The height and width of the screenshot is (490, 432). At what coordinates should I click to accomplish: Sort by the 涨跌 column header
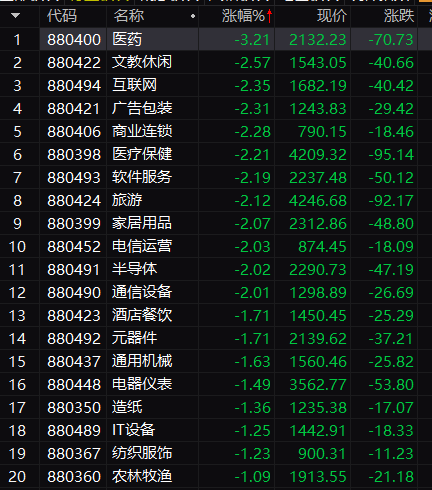[399, 16]
